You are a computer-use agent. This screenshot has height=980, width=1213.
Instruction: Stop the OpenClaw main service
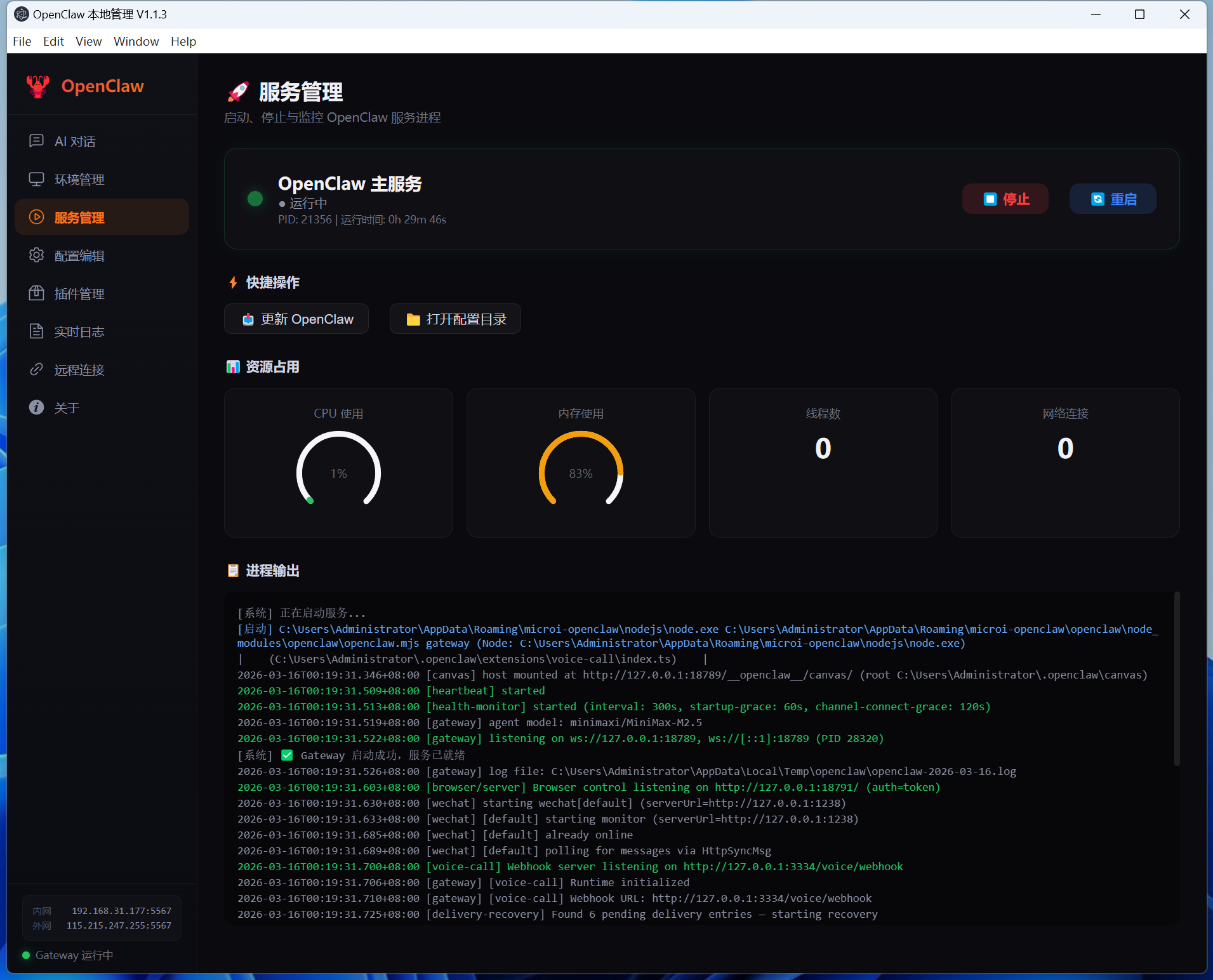[x=1005, y=199]
